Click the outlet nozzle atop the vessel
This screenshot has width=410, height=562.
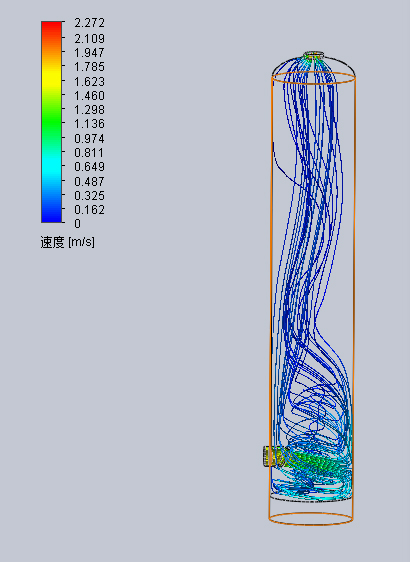(x=314, y=55)
